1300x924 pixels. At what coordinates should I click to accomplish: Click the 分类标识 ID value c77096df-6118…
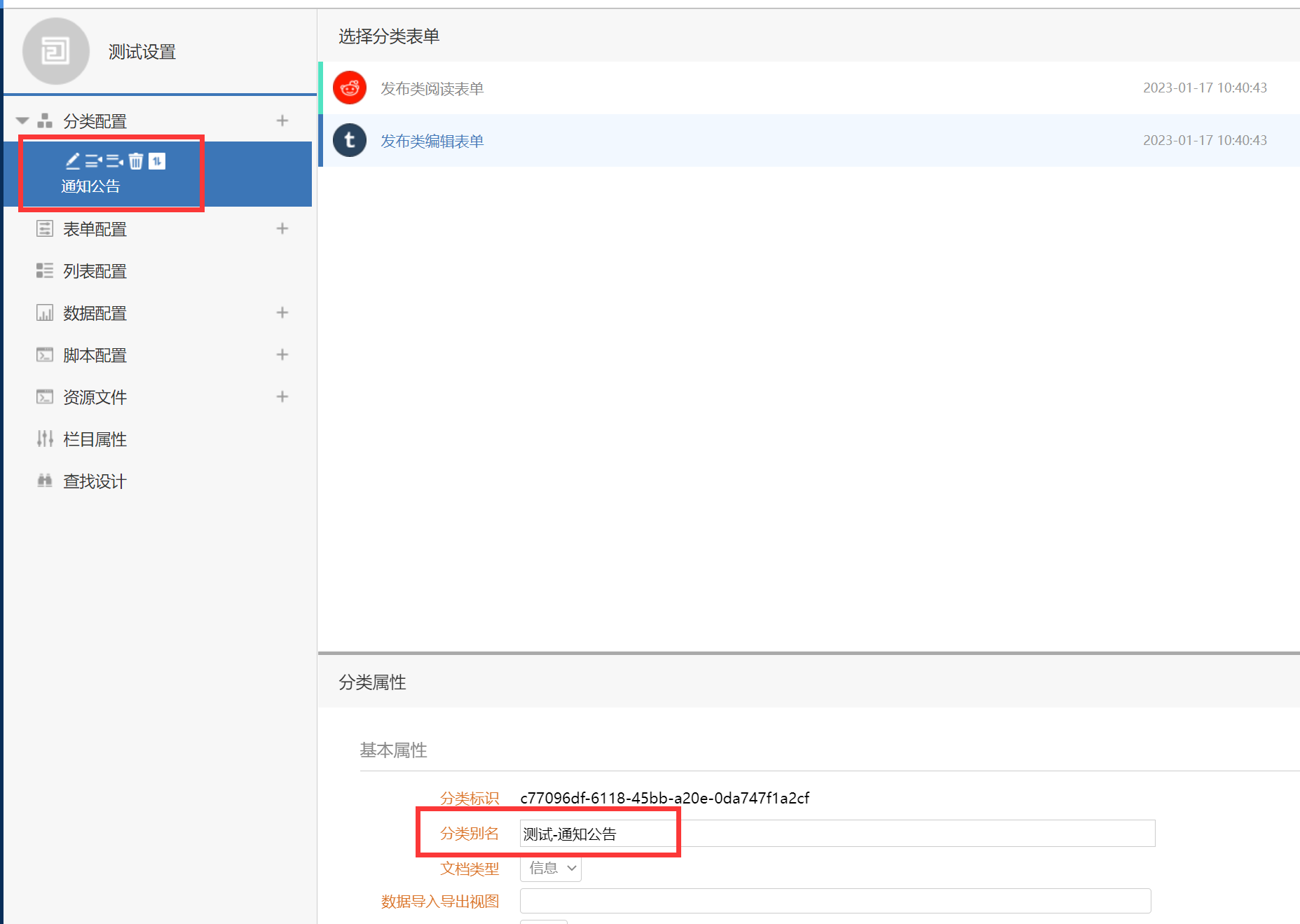[x=664, y=798]
